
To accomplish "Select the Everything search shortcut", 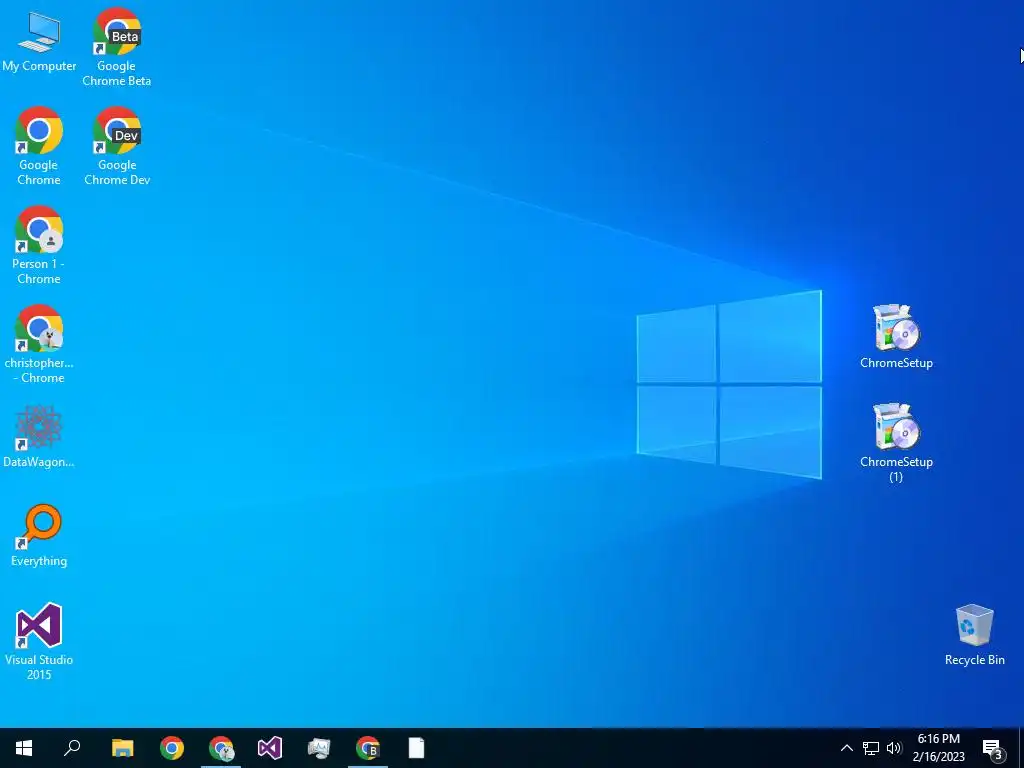I will coord(39,536).
